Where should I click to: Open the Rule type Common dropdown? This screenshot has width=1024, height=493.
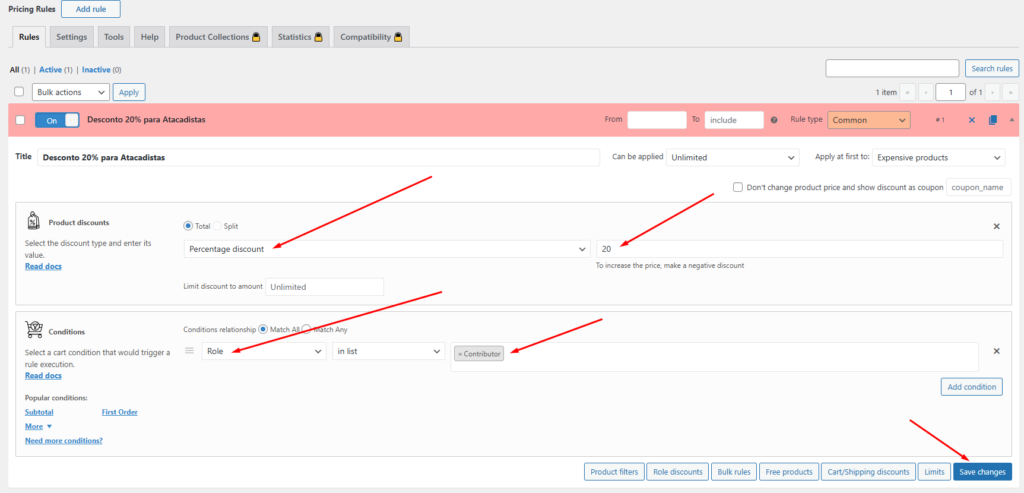[869, 120]
